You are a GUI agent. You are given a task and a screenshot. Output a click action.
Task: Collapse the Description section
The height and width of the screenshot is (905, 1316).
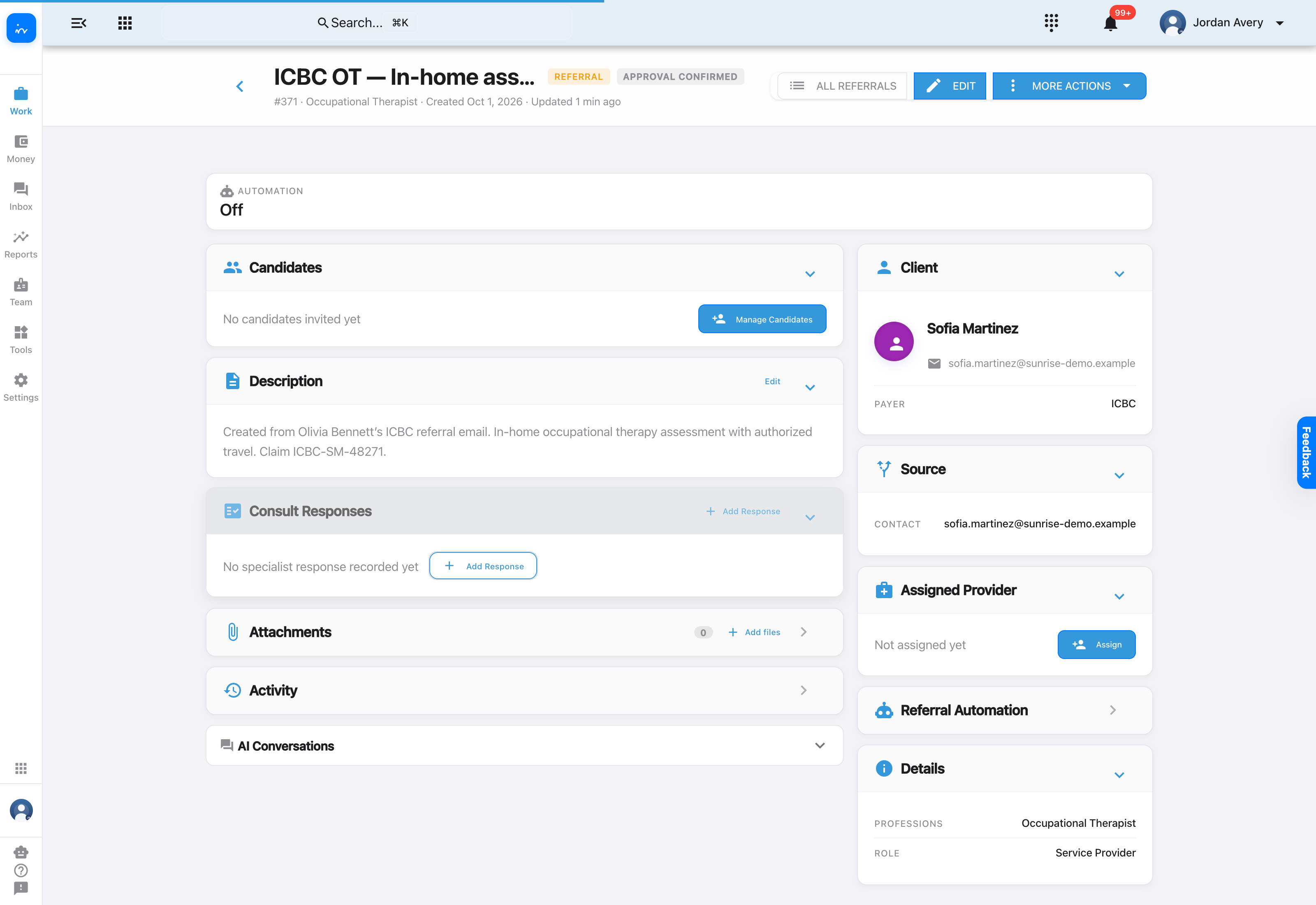(x=810, y=387)
